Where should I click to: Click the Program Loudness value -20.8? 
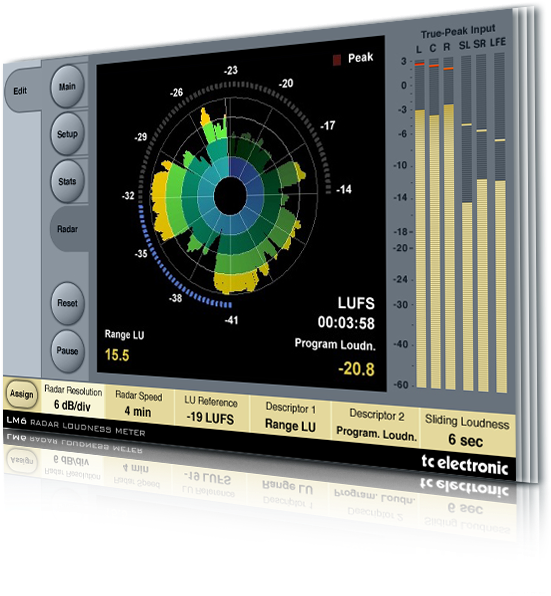click(356, 369)
